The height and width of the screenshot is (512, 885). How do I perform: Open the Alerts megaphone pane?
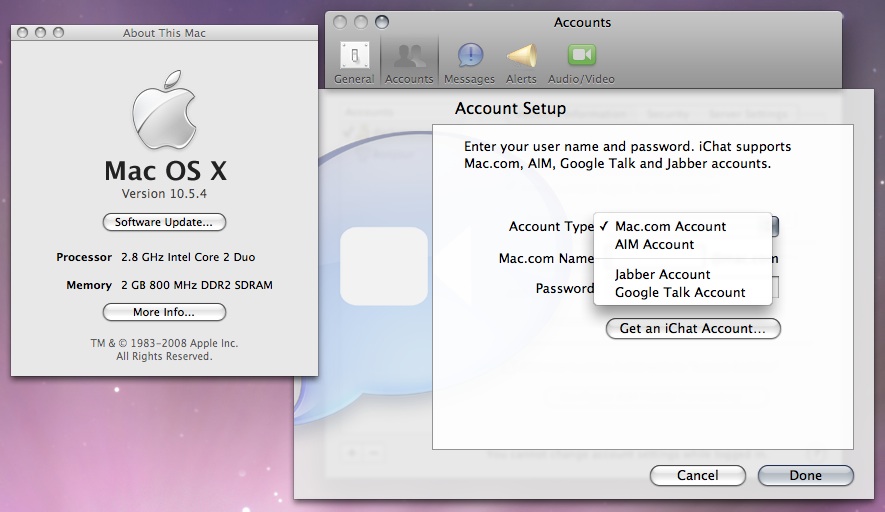pos(521,63)
